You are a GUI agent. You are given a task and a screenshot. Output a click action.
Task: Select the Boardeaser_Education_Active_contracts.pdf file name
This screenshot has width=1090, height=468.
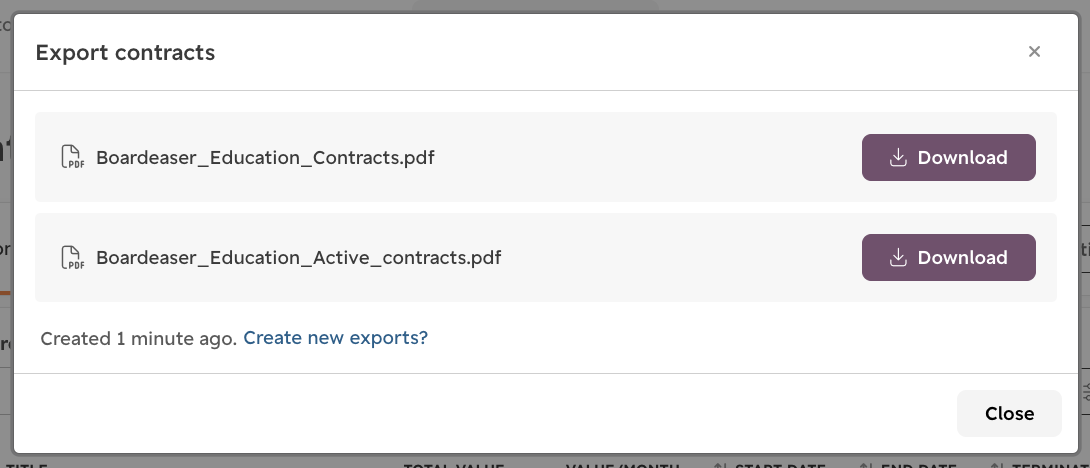(298, 258)
